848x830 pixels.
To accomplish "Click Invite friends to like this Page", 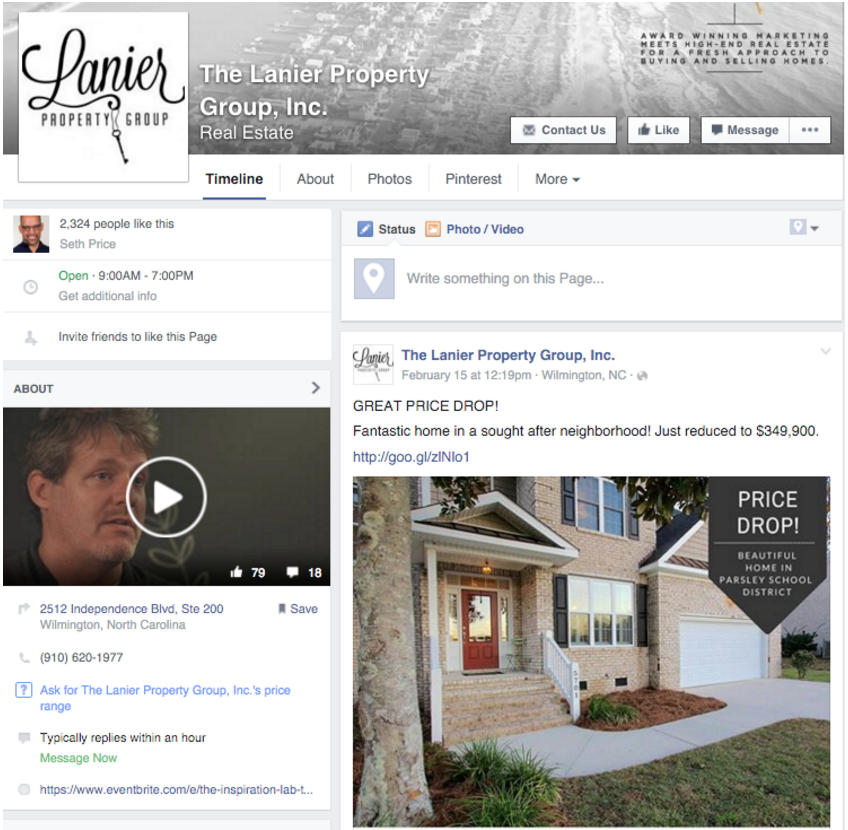I will click(137, 337).
